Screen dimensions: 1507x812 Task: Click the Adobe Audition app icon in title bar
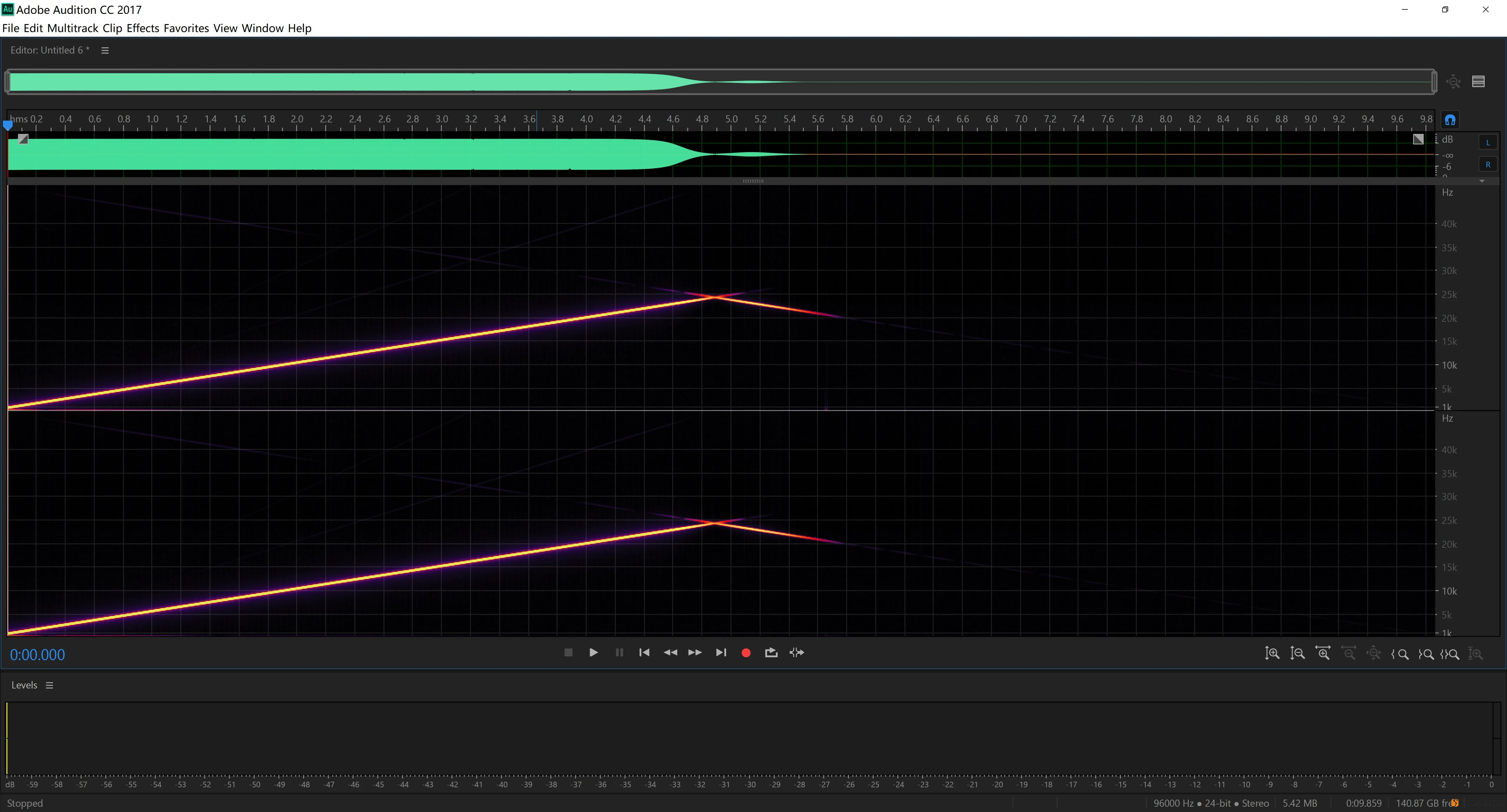point(8,9)
